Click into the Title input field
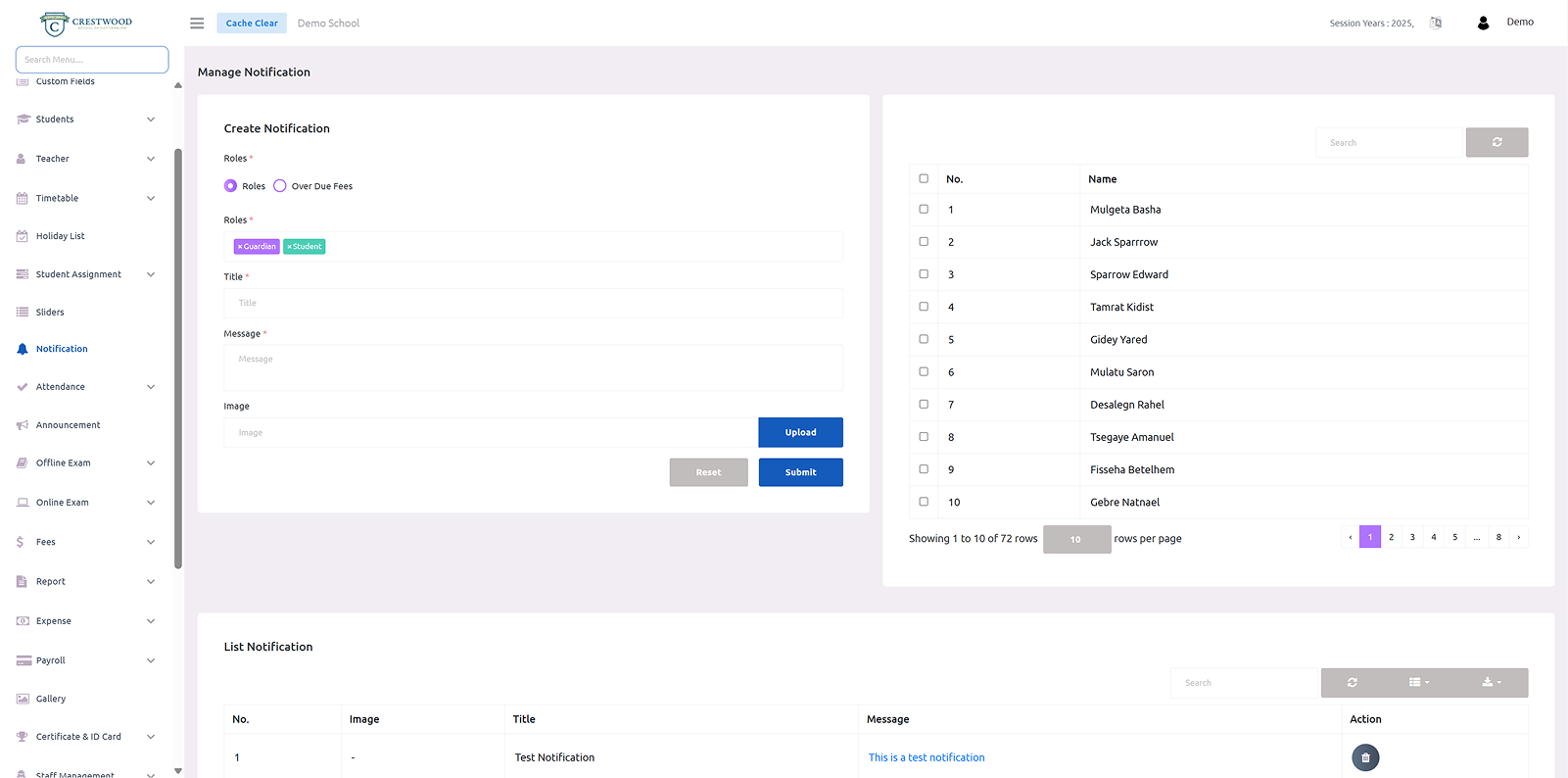 pos(533,304)
